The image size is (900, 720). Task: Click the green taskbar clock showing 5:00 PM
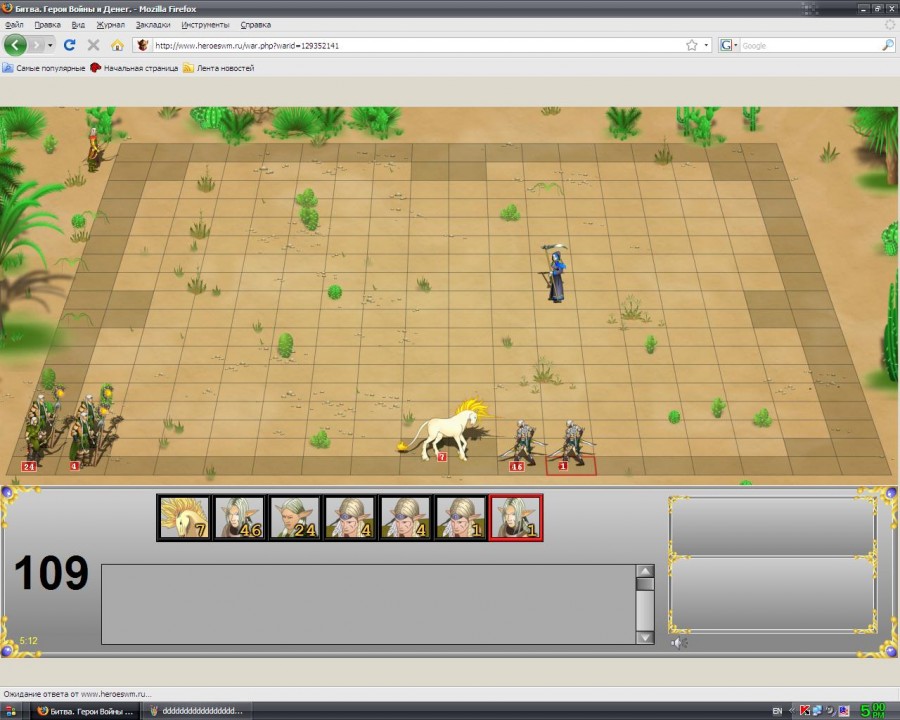pyautogui.click(x=872, y=711)
